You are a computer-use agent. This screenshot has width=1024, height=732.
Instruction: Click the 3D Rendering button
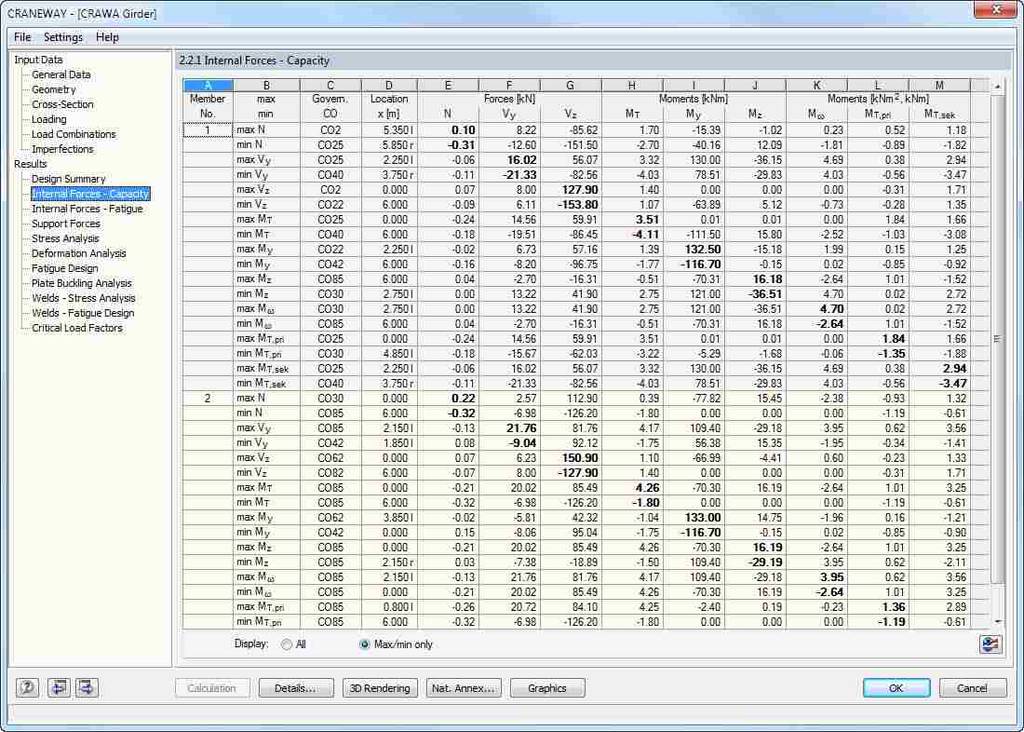pyautogui.click(x=380, y=688)
